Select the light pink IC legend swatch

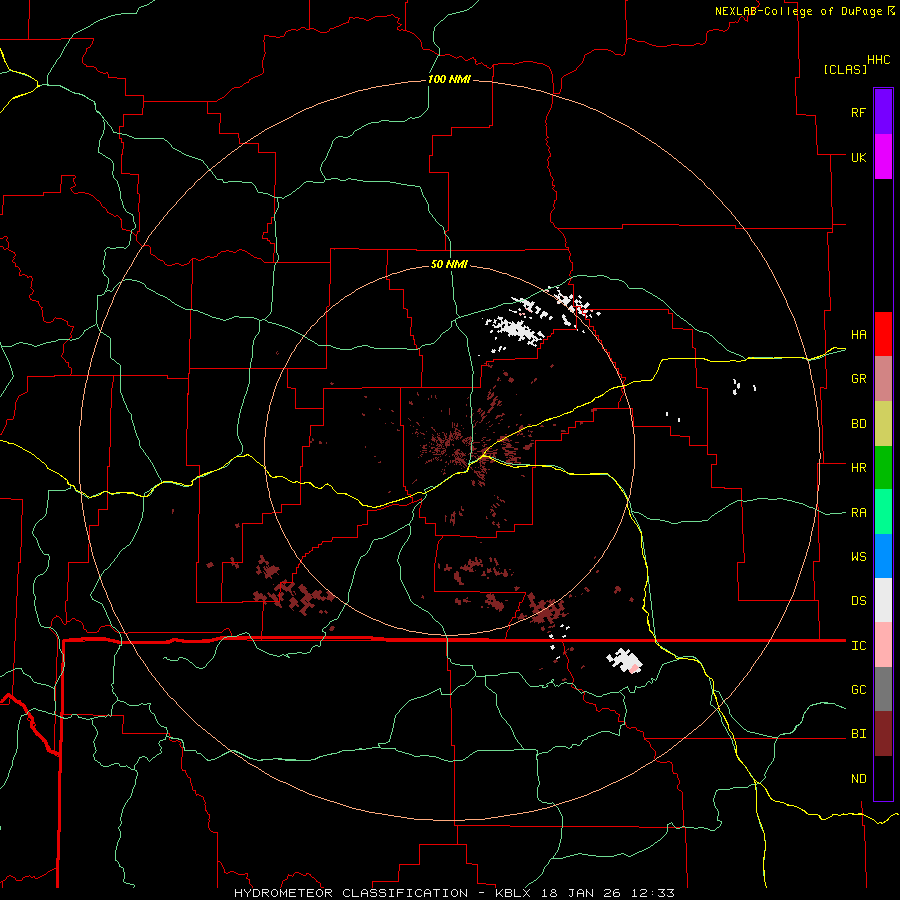(883, 645)
